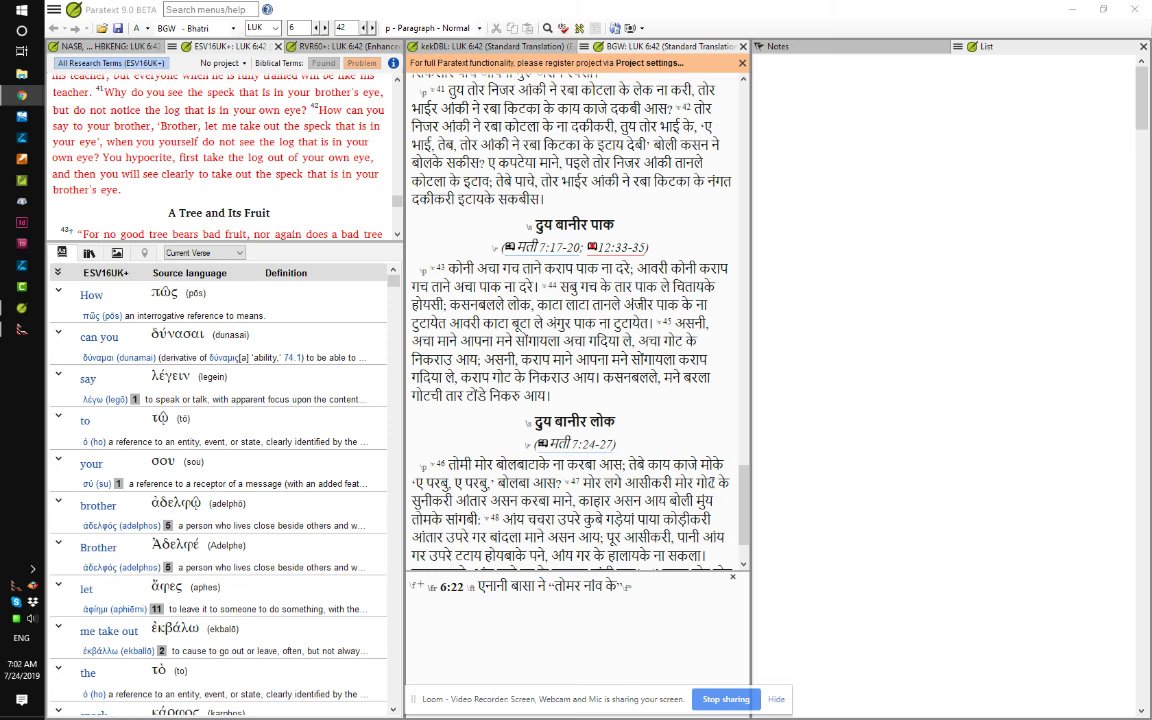Click Stop sharing in Loom bar
The width and height of the screenshot is (1152, 720).
click(725, 699)
